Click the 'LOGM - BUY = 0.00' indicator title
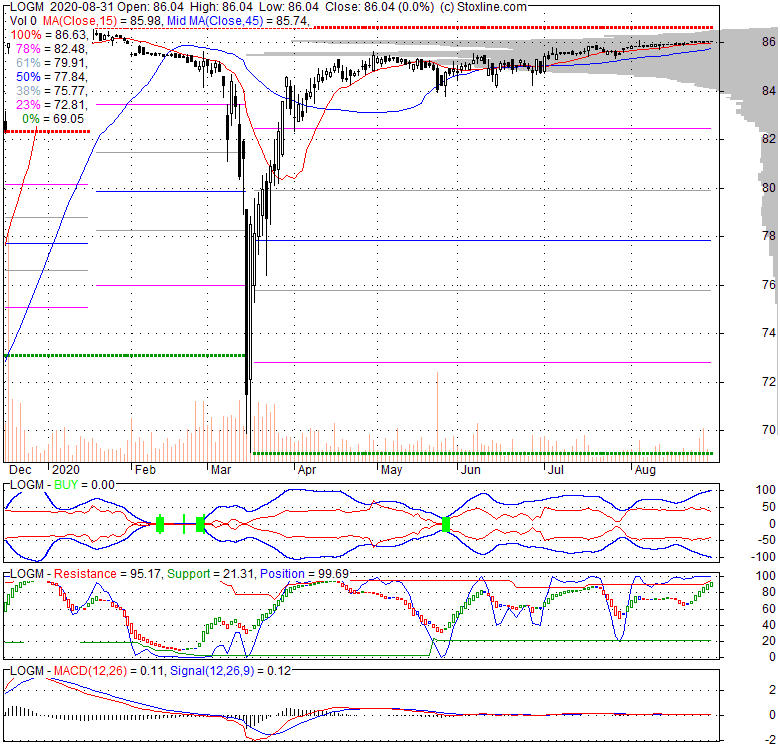The image size is (780, 745). click(63, 485)
